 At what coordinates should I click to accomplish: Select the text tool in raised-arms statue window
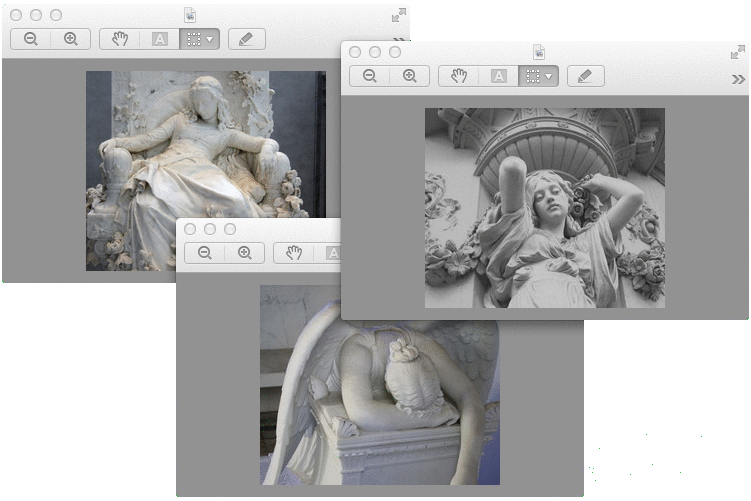click(498, 76)
